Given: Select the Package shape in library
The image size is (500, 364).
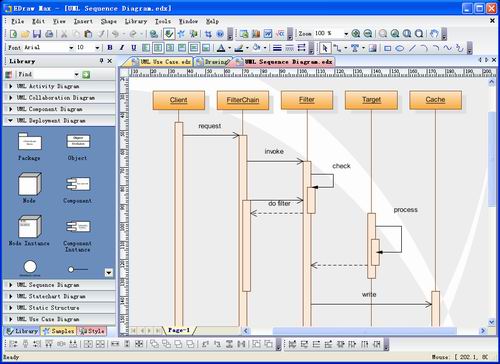Looking at the screenshot, I should pos(30,142).
